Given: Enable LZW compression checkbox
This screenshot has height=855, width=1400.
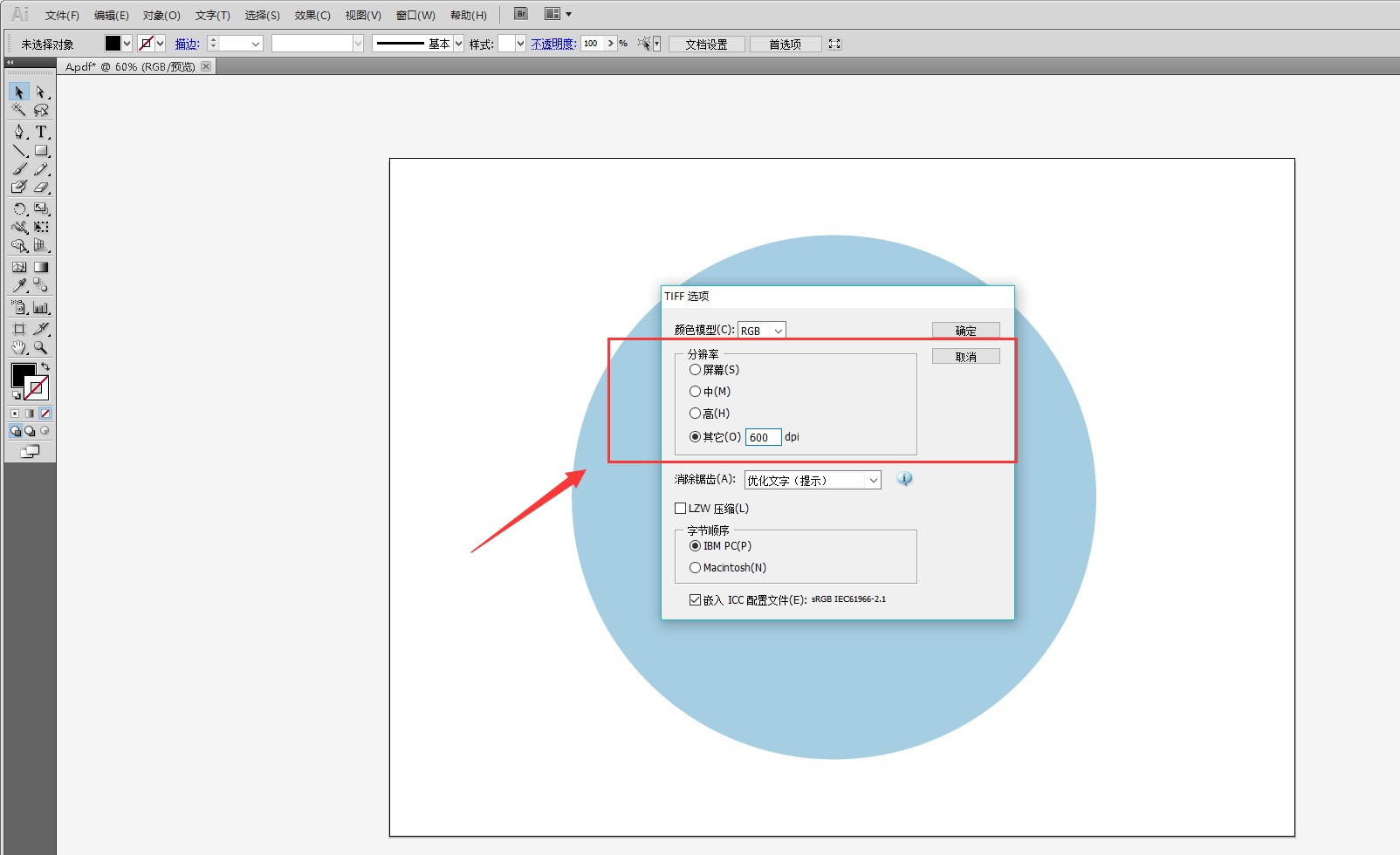Looking at the screenshot, I should pyautogui.click(x=680, y=509).
